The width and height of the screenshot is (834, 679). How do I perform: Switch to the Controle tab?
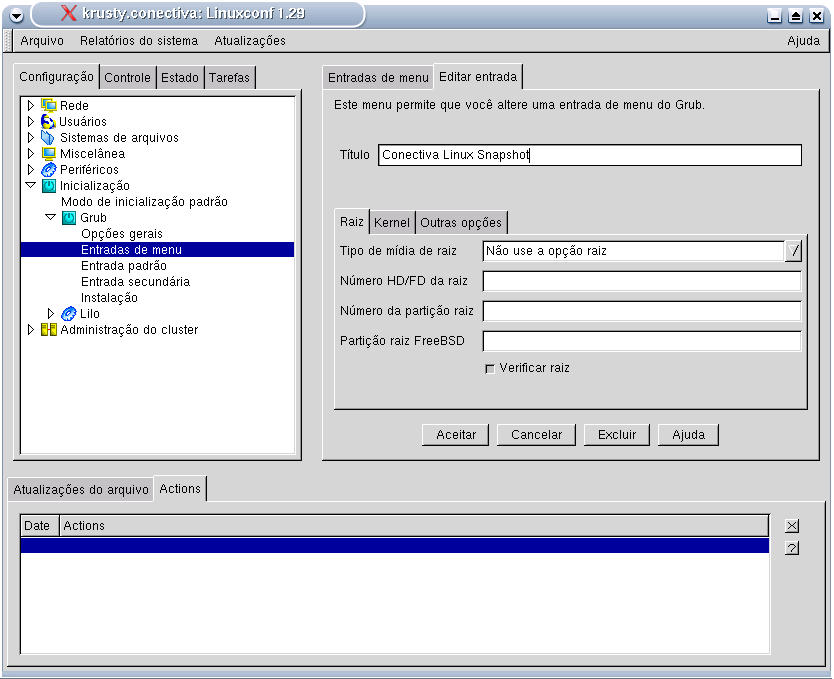(127, 78)
